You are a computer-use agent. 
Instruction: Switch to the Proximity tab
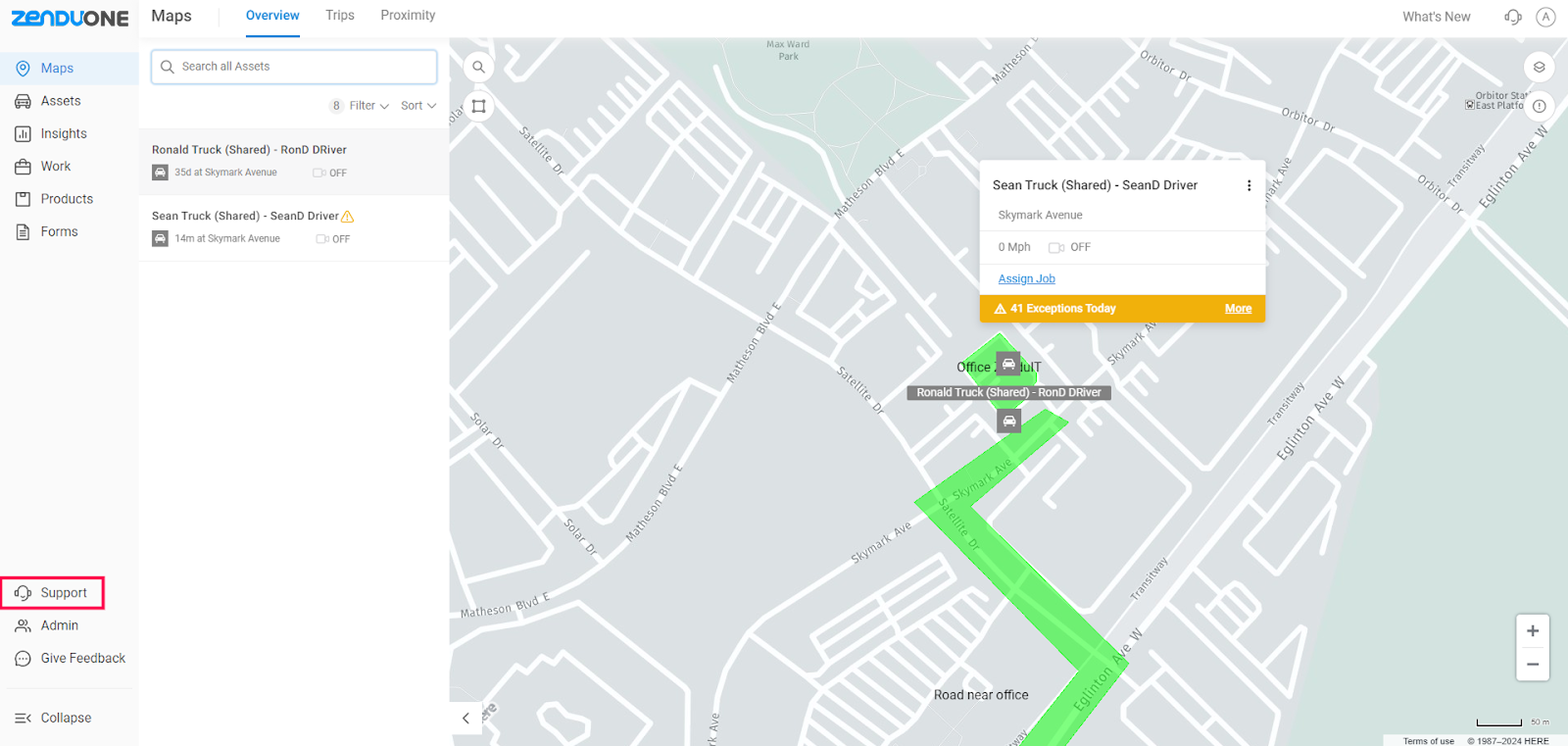tap(408, 16)
